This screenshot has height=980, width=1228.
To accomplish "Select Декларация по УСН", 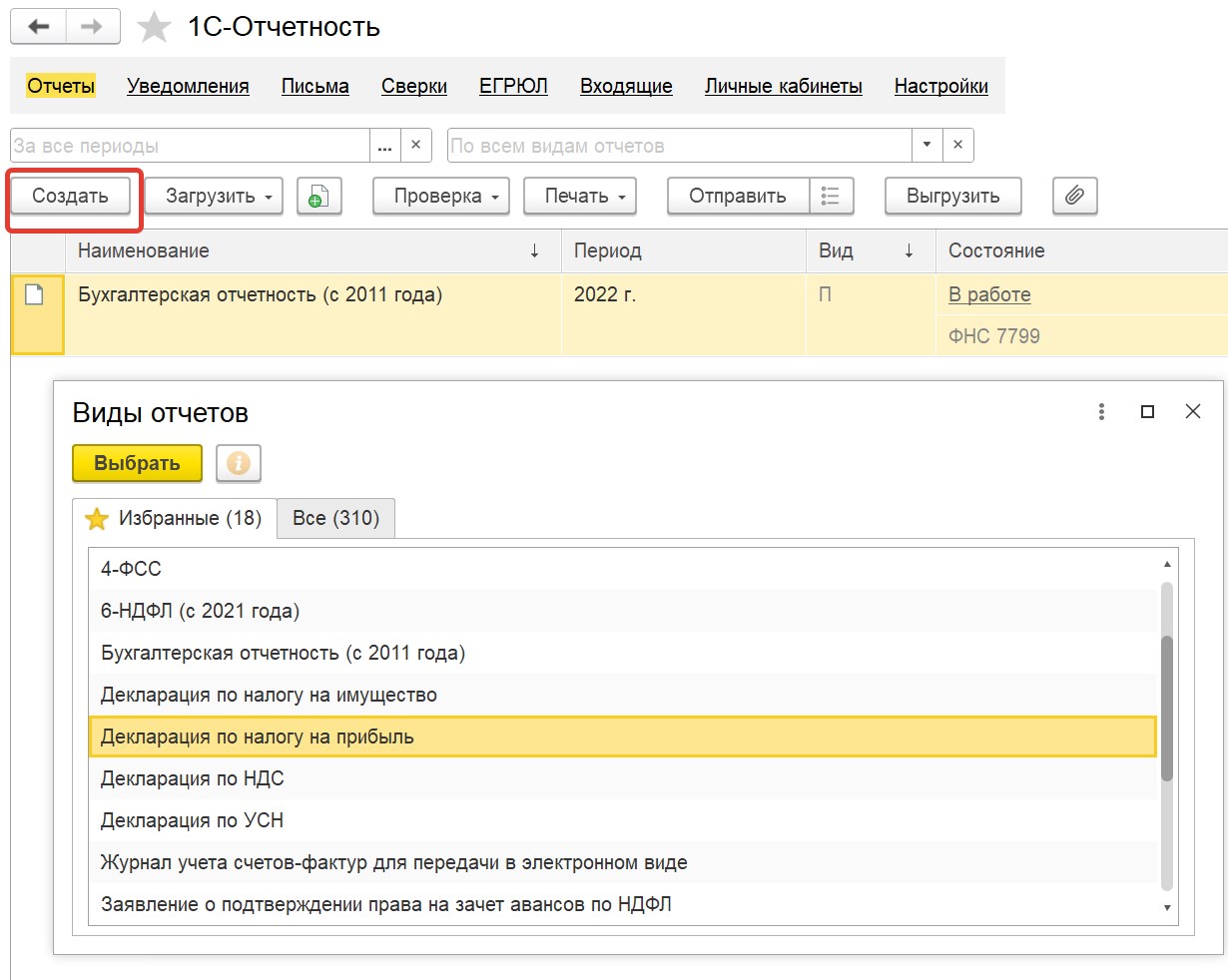I will (623, 820).
